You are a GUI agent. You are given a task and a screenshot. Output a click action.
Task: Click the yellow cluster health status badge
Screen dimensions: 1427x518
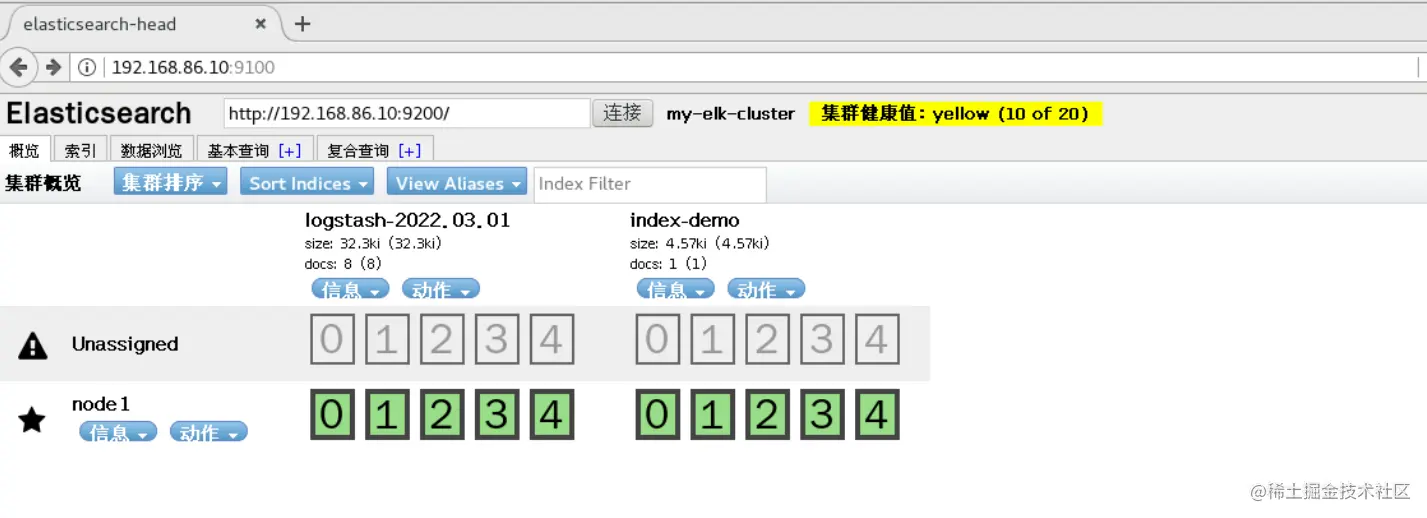click(955, 114)
